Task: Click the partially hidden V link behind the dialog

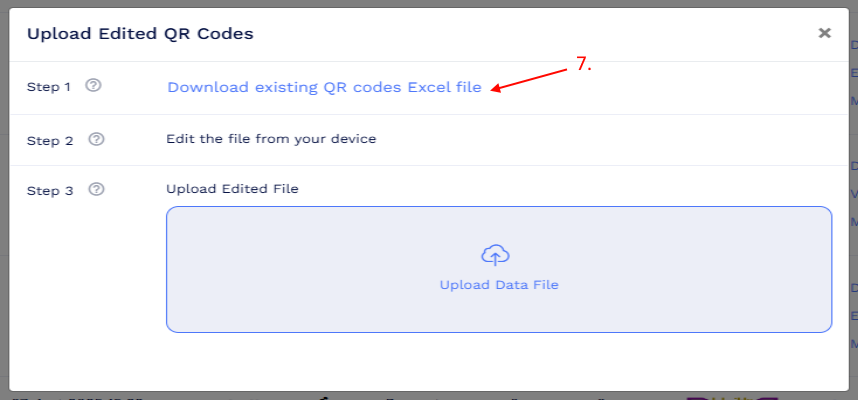Action: coord(854,194)
